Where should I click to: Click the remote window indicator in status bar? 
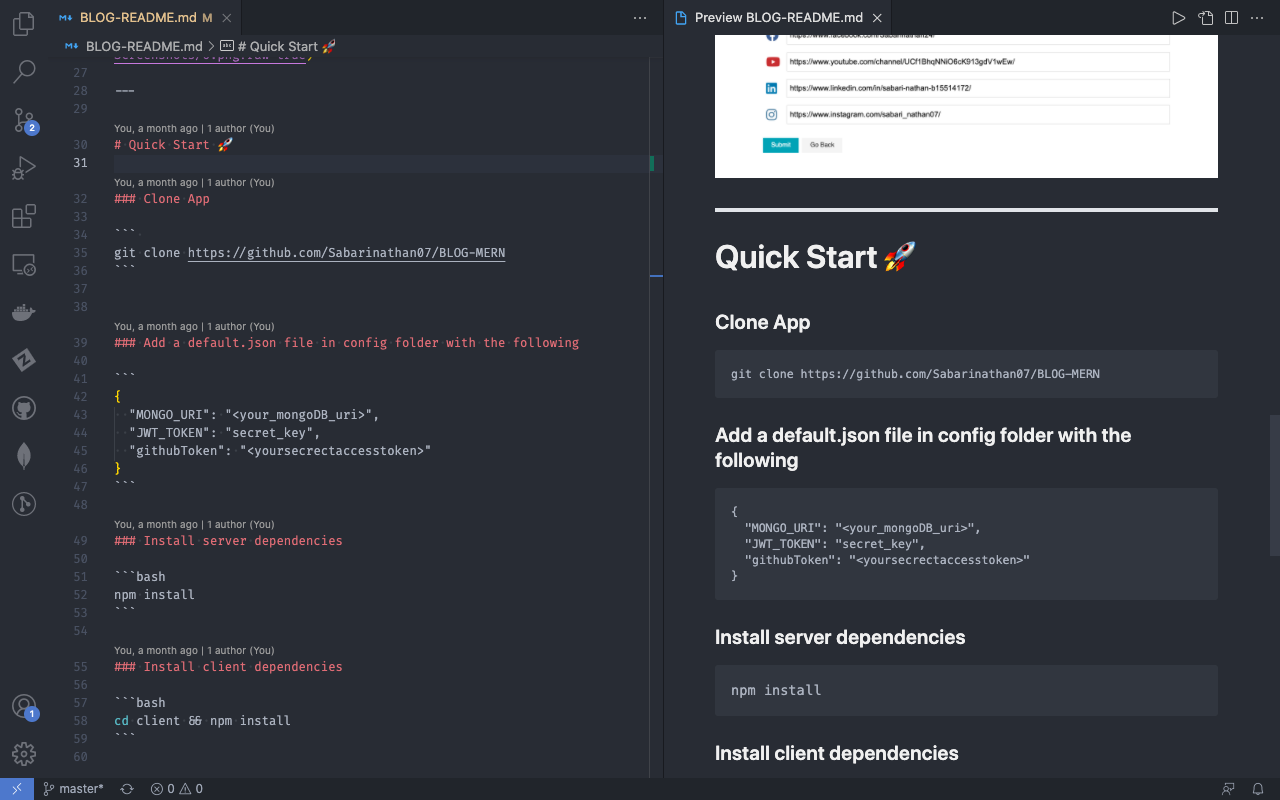click(17, 789)
